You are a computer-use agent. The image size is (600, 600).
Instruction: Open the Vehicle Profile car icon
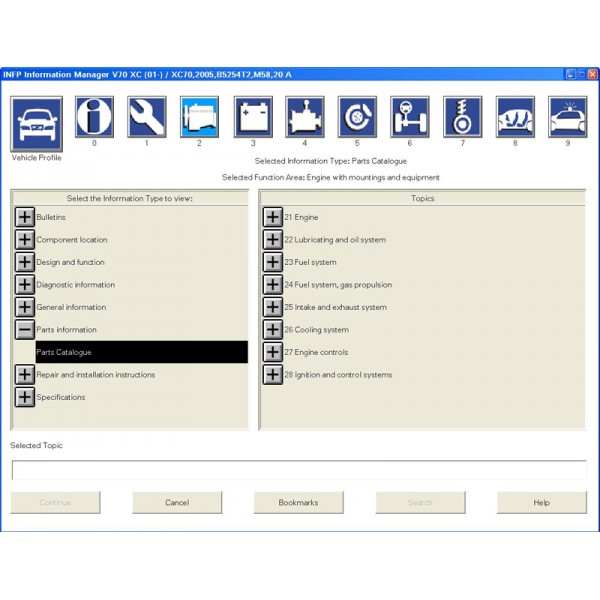tap(36, 123)
